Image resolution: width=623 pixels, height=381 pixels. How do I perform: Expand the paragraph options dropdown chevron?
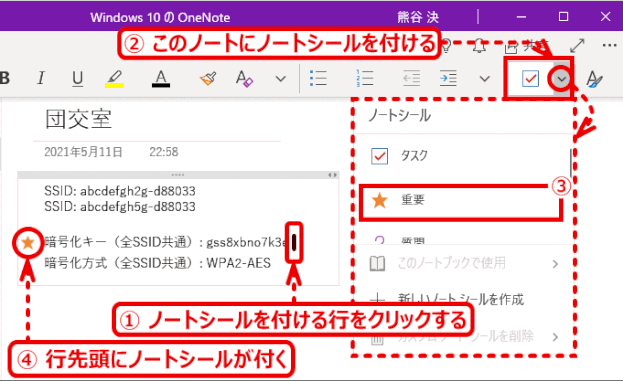tap(484, 79)
